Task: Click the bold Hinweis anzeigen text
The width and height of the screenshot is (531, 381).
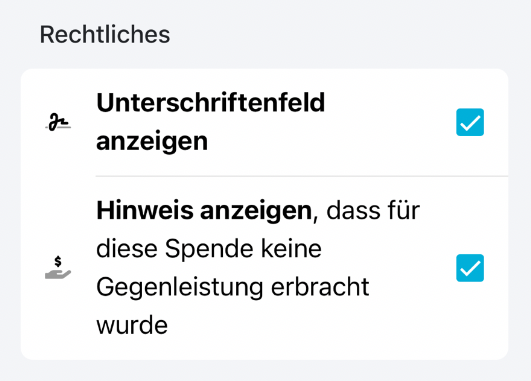Action: 204,211
